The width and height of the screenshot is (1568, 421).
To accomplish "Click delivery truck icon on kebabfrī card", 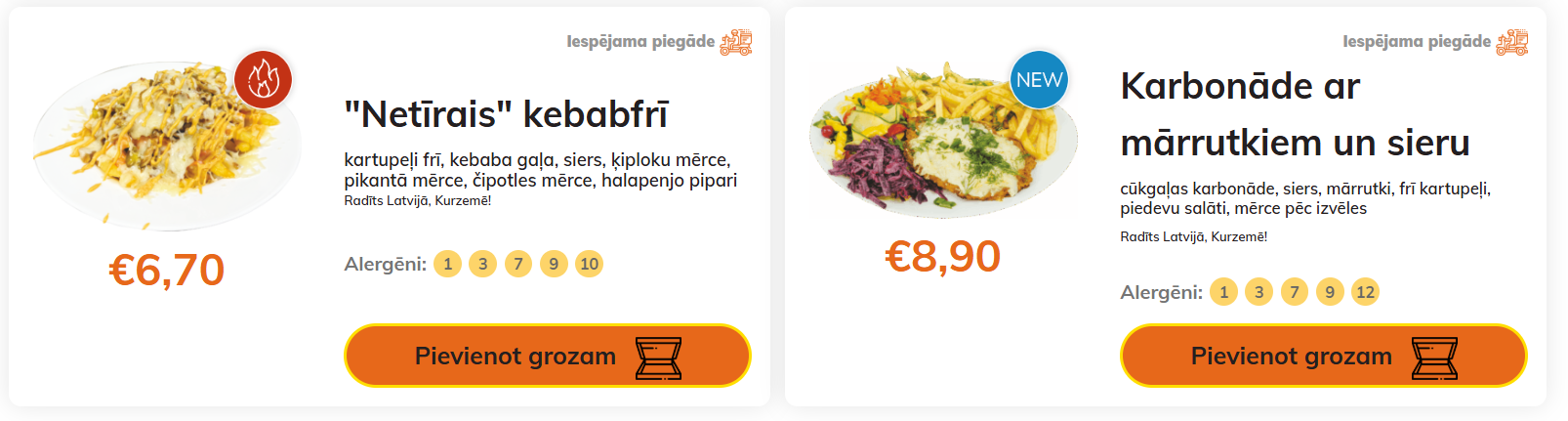I will tap(736, 42).
